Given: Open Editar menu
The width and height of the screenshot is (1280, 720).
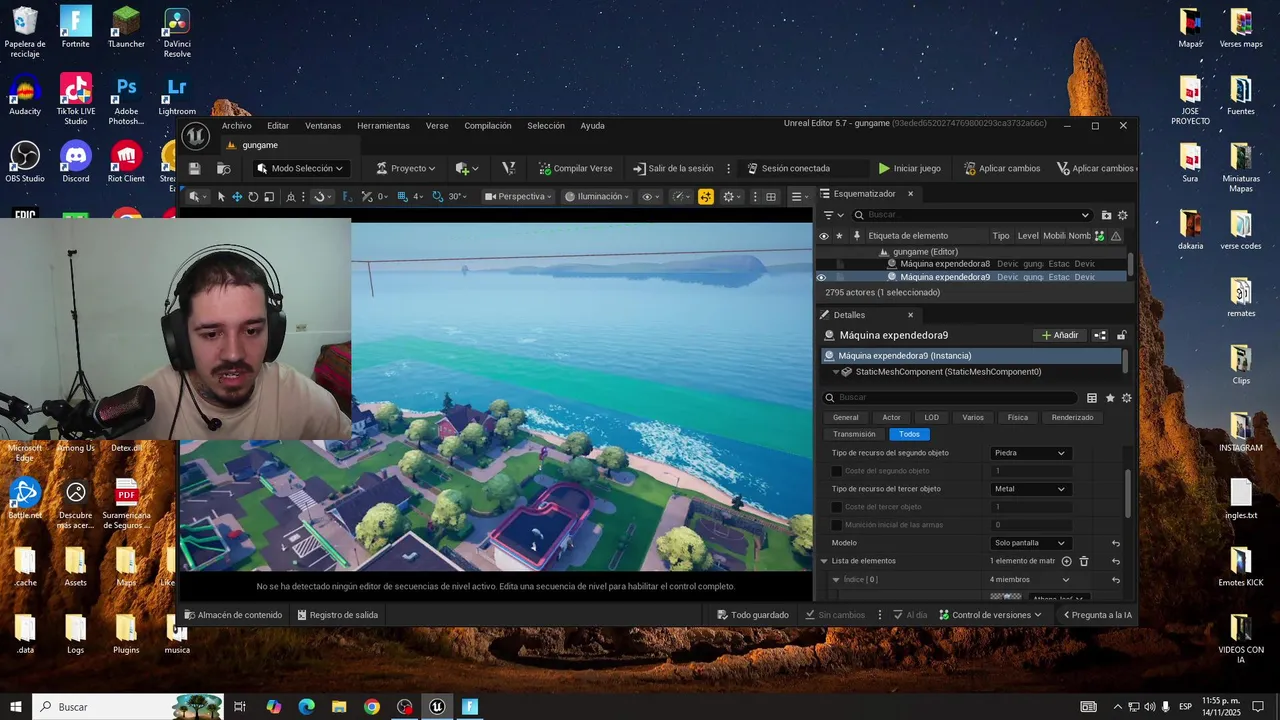Looking at the screenshot, I should (278, 126).
